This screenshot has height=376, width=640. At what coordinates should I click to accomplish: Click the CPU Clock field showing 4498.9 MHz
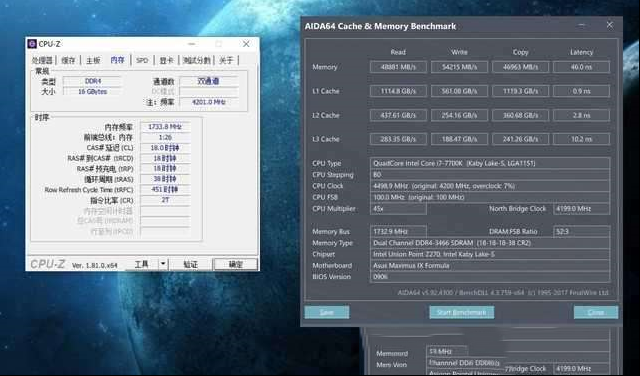point(490,186)
